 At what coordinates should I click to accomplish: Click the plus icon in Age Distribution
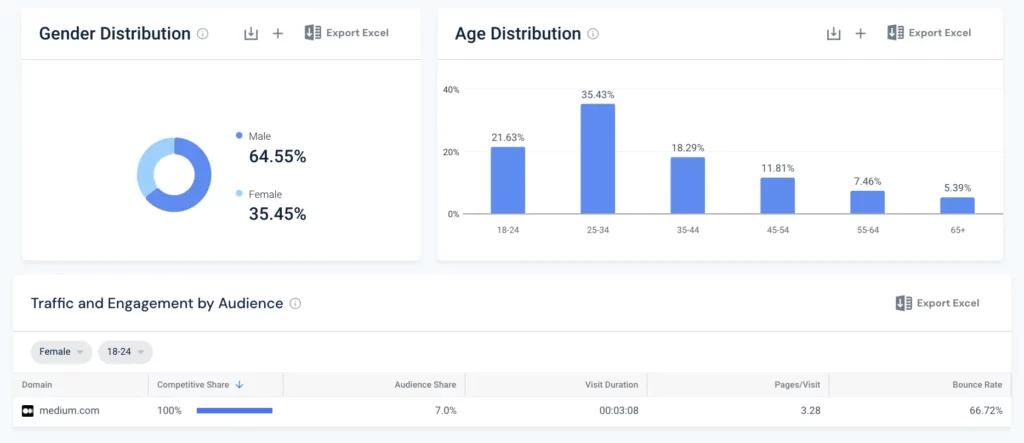(860, 34)
